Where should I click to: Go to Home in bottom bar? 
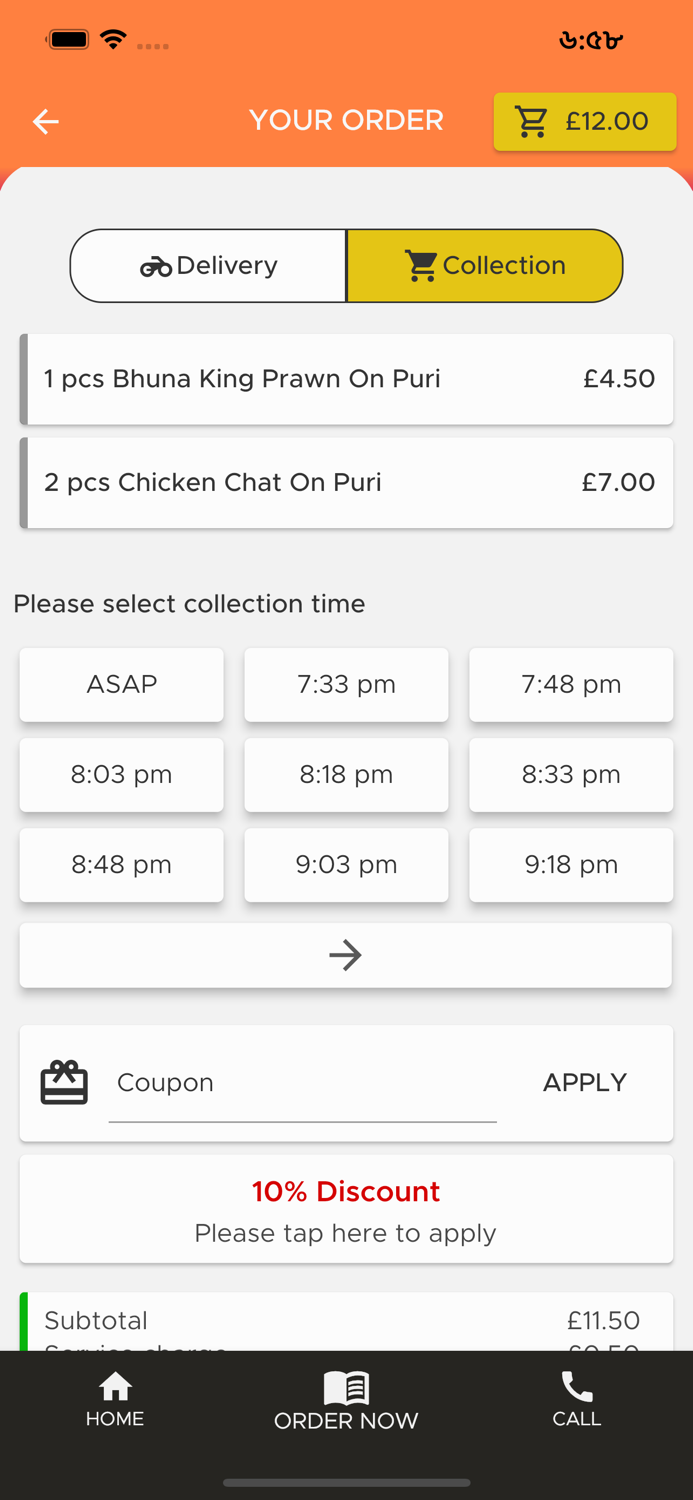[115, 1398]
